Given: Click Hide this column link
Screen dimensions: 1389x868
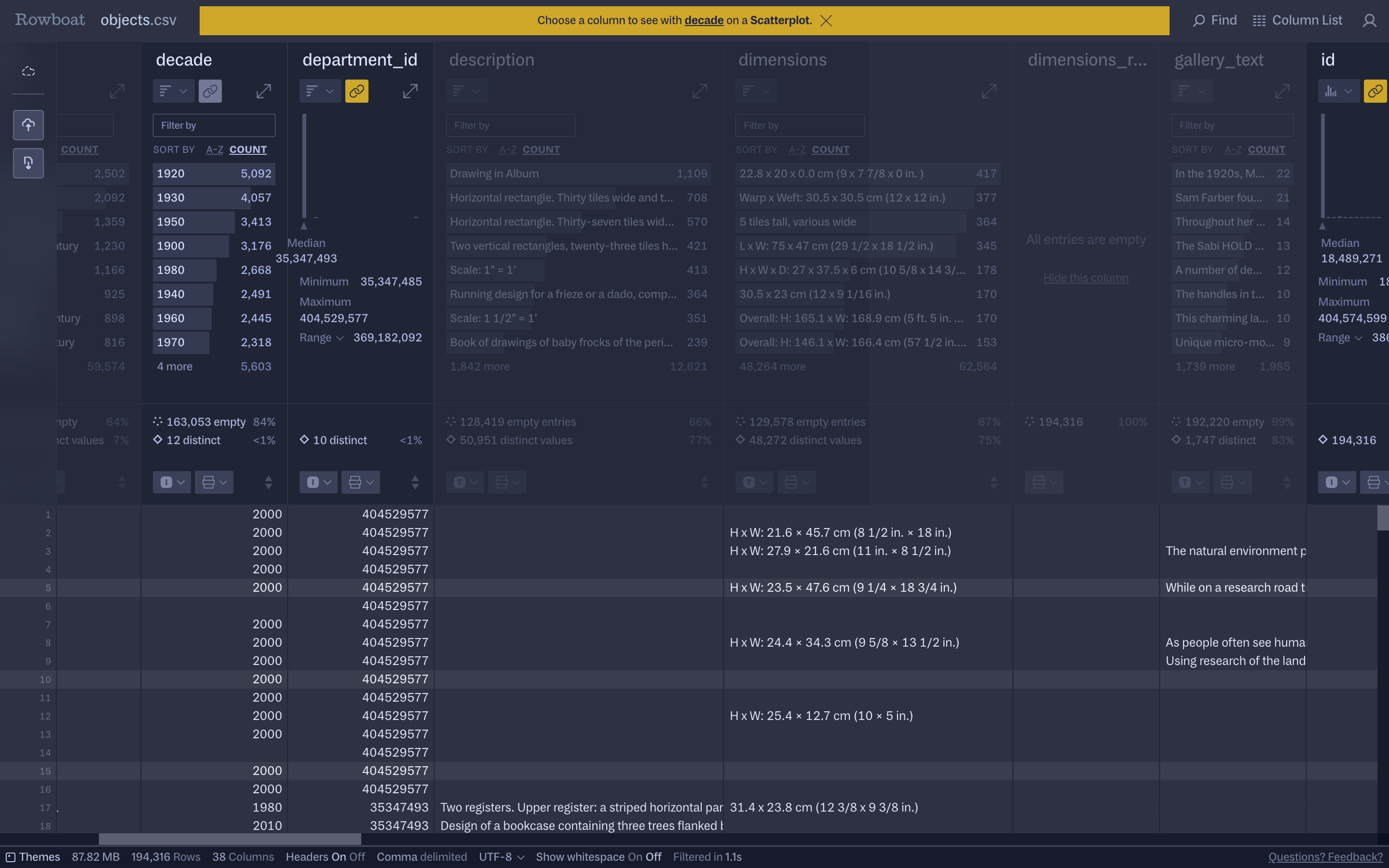Looking at the screenshot, I should [1085, 278].
